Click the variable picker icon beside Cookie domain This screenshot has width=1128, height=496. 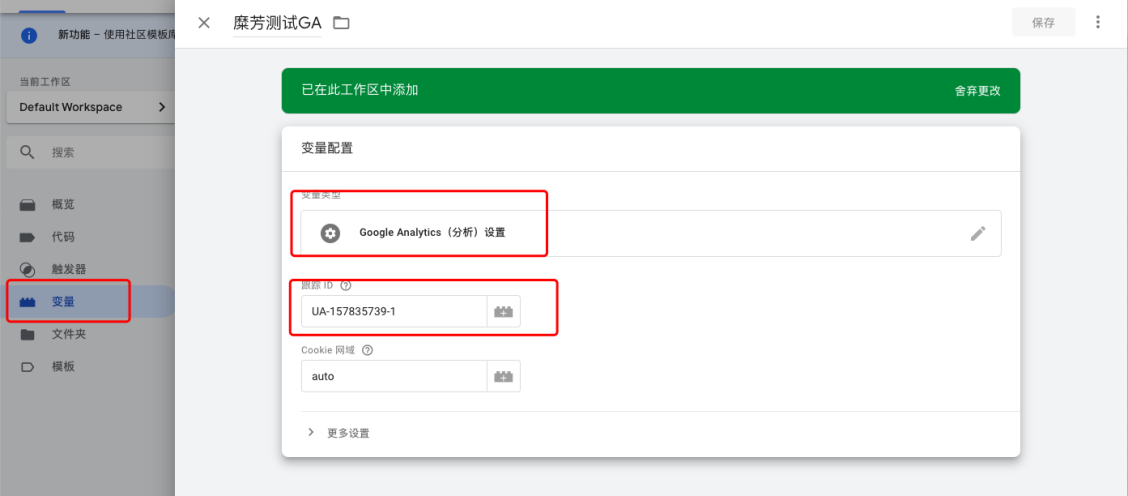click(503, 376)
